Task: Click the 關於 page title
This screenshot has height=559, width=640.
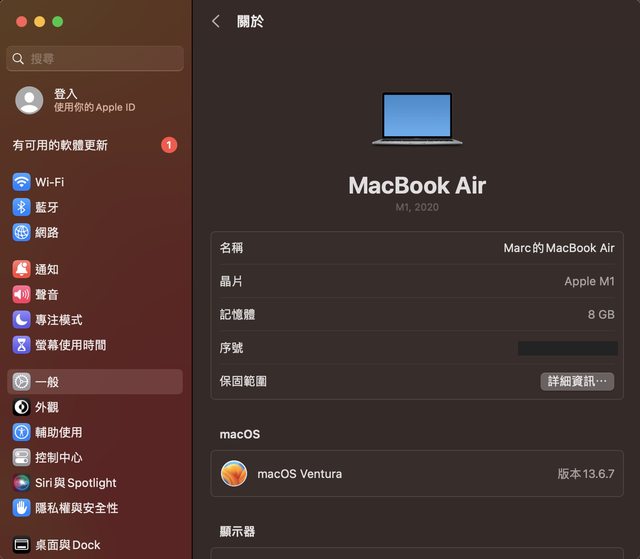Action: point(250,22)
